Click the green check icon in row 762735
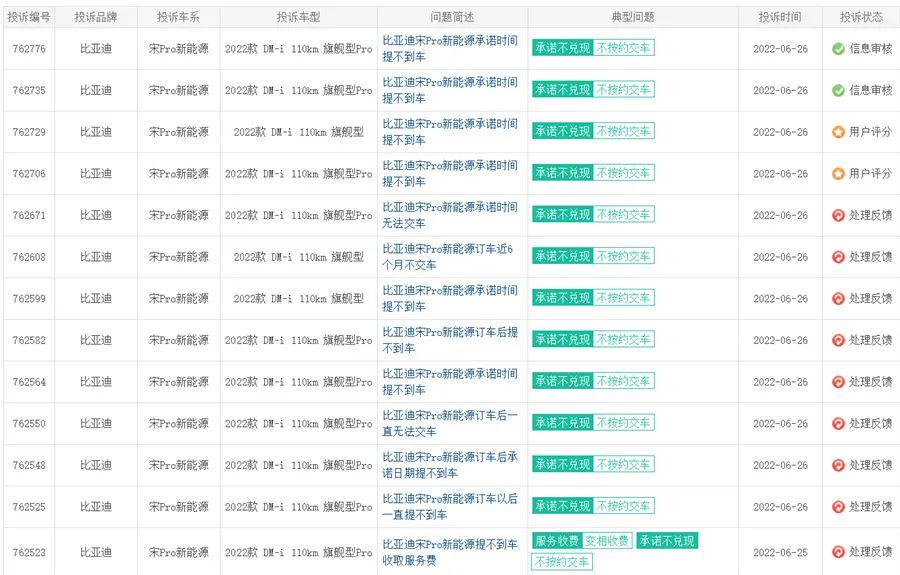 pyautogui.click(x=838, y=90)
